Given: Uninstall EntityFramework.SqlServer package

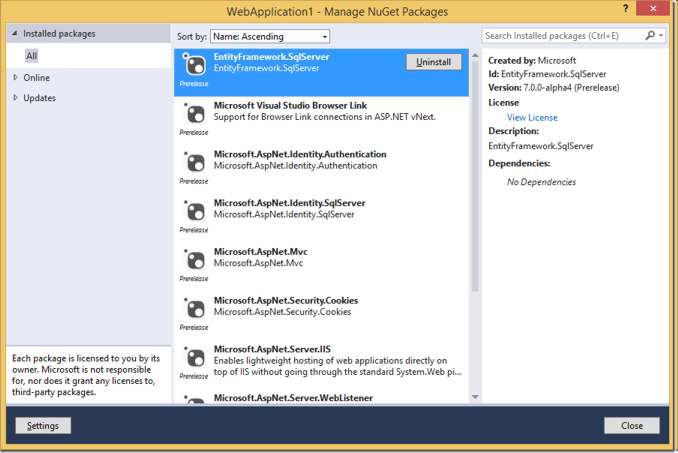Looking at the screenshot, I should tap(433, 62).
